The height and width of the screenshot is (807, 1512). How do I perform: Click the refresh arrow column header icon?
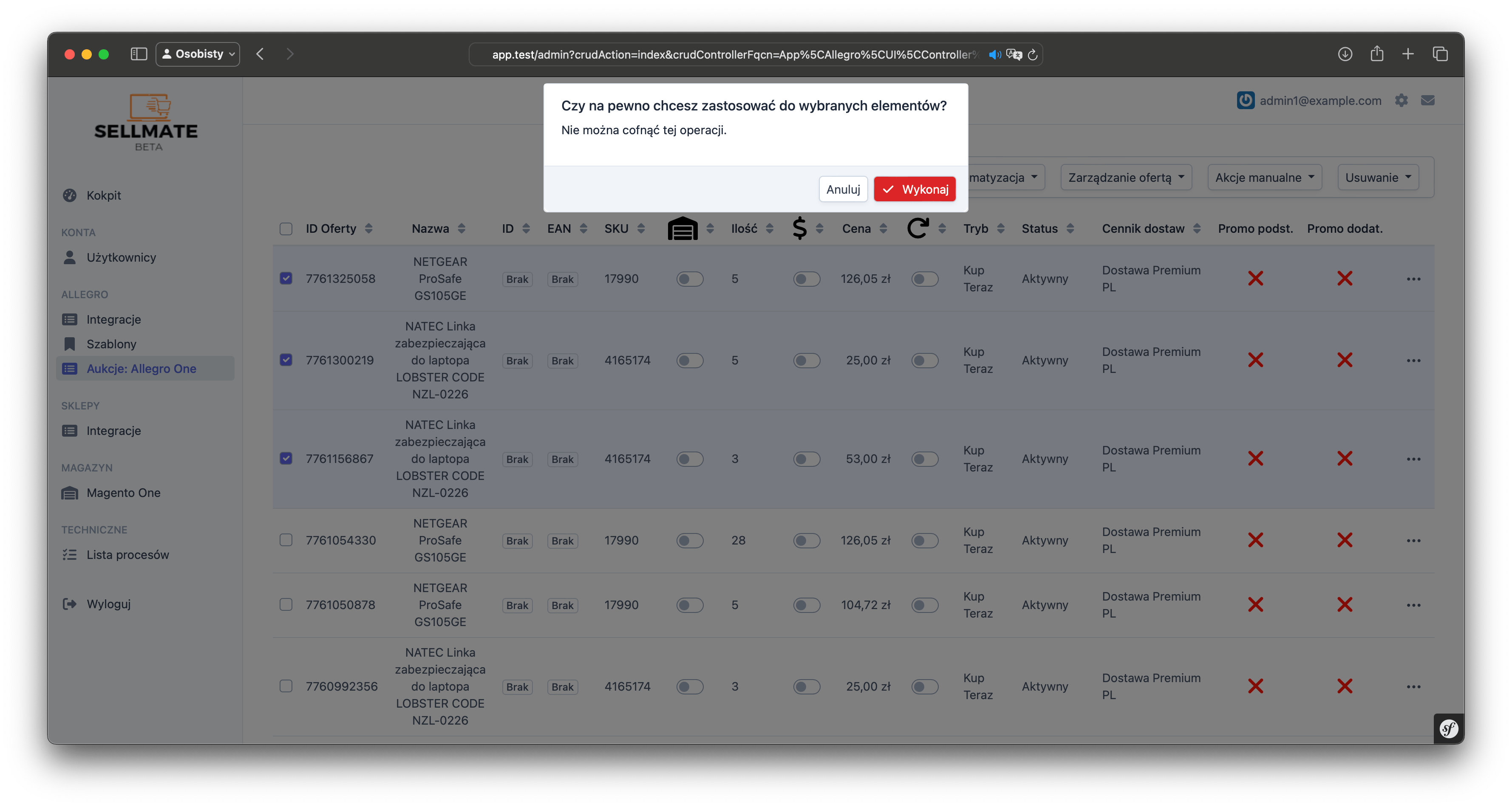coord(917,228)
